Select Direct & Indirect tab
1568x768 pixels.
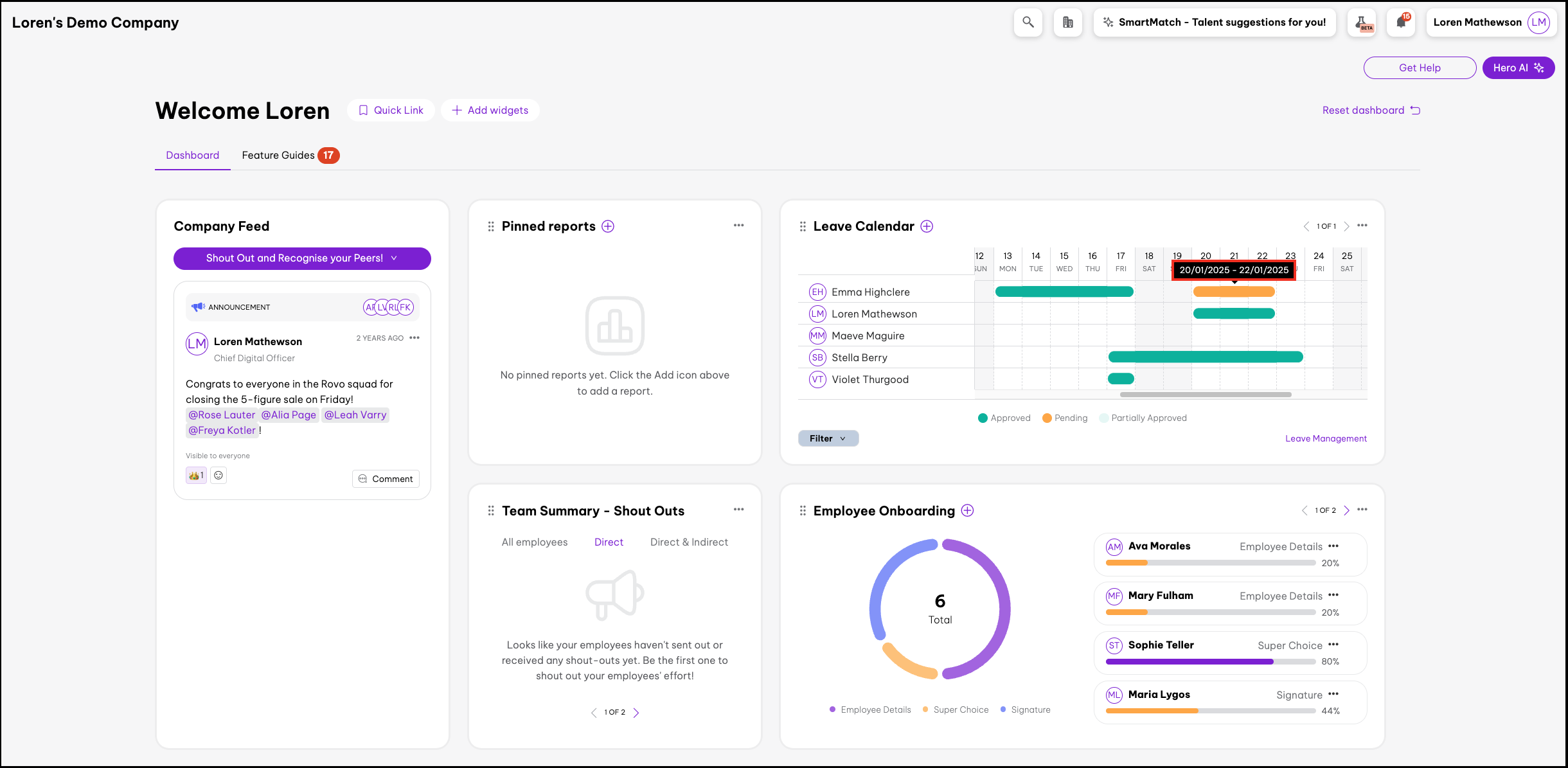689,542
